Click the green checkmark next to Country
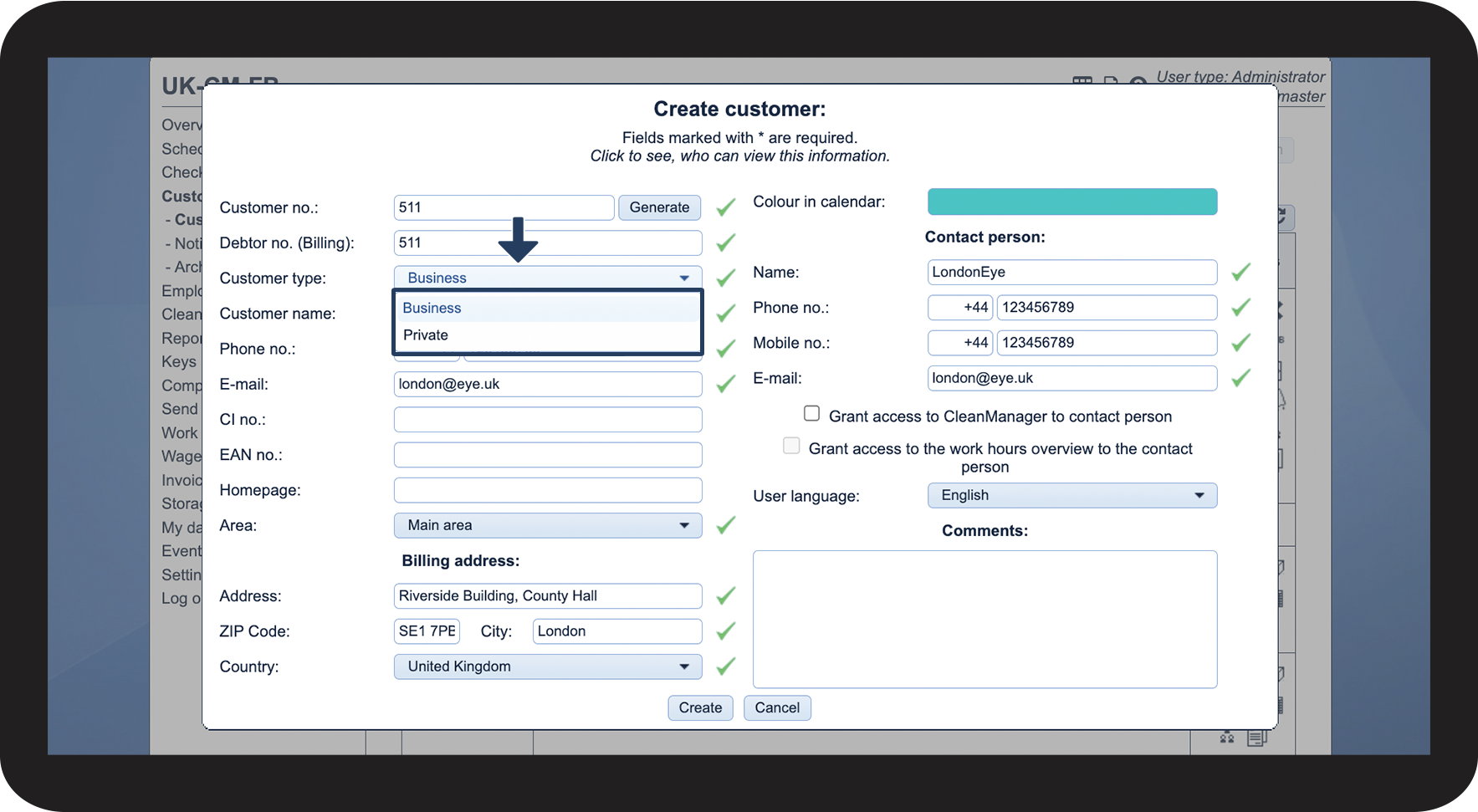 (x=725, y=666)
